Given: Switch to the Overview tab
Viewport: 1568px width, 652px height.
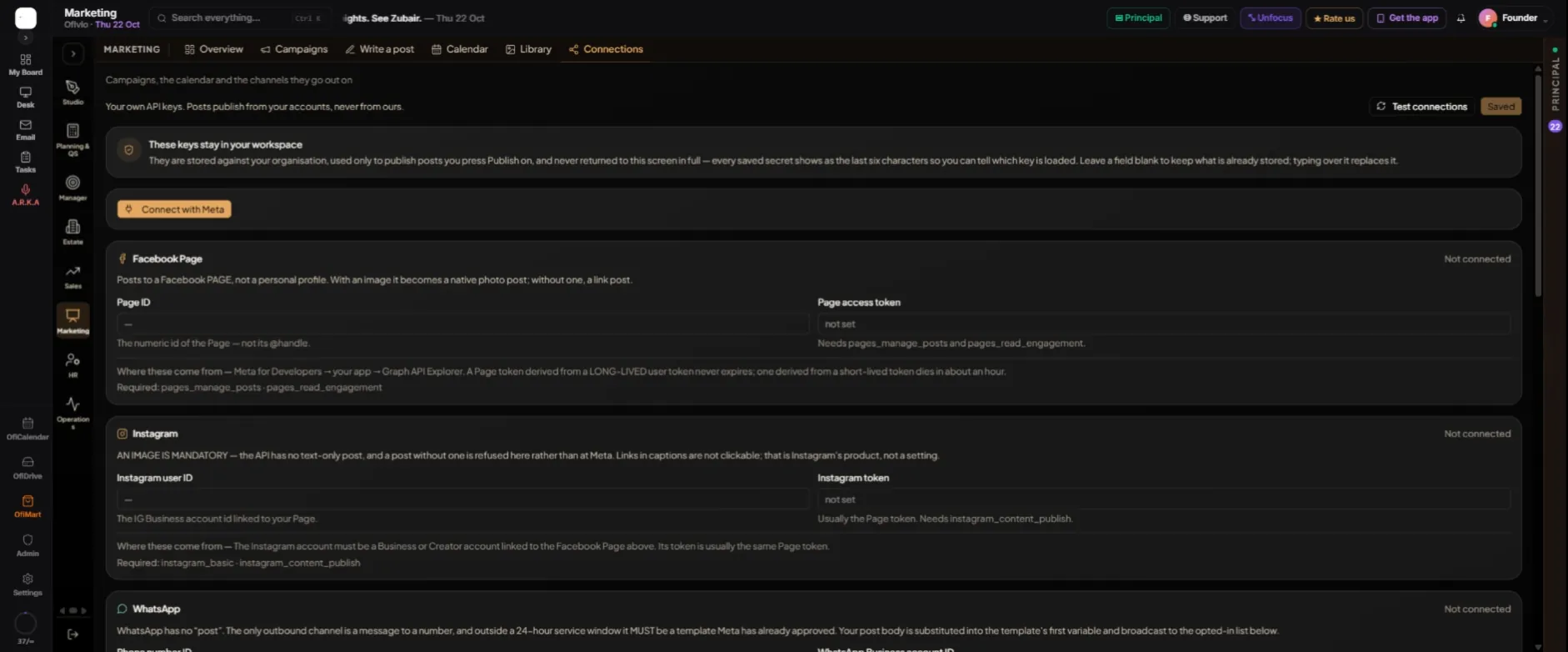Looking at the screenshot, I should (214, 49).
